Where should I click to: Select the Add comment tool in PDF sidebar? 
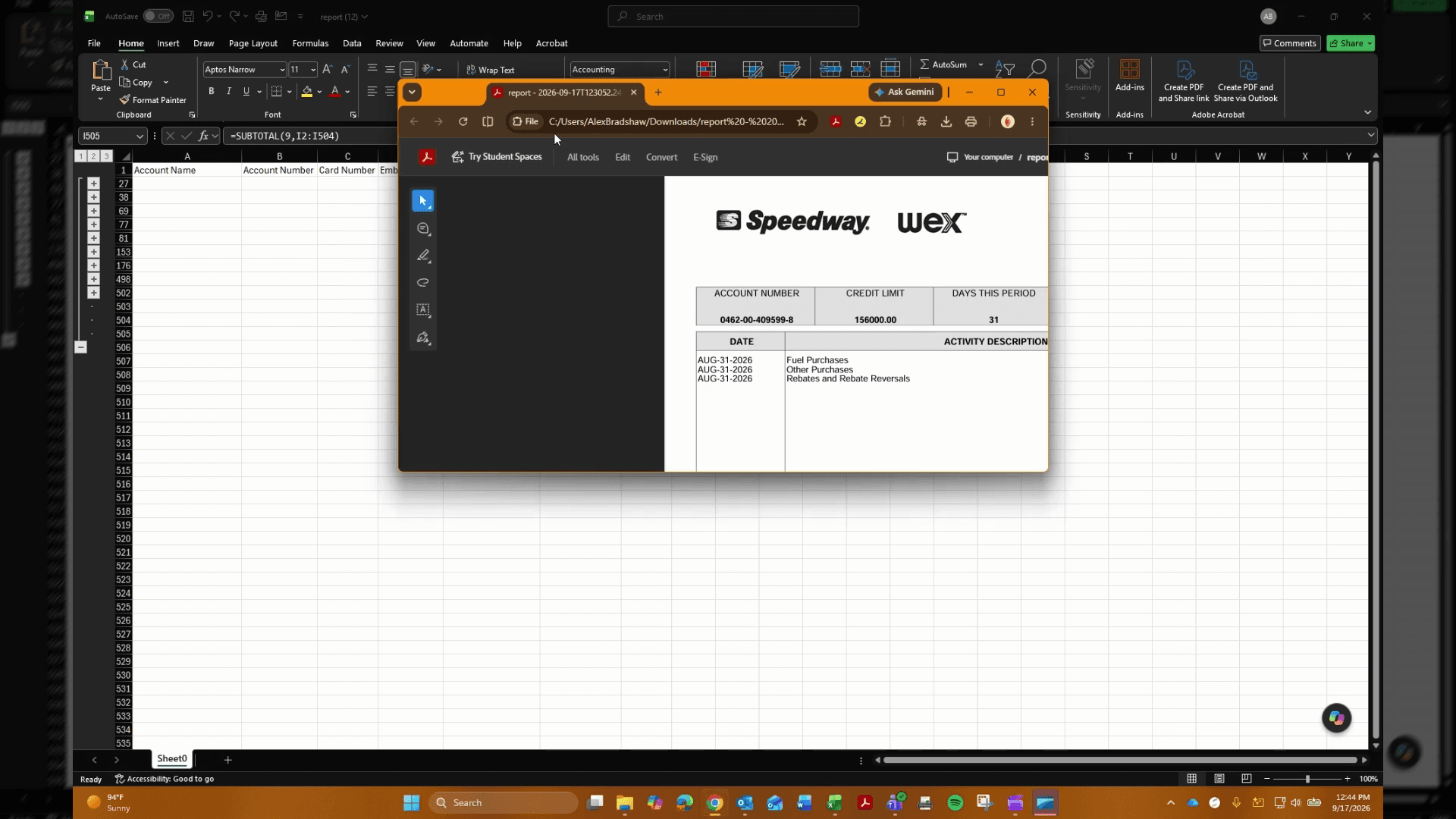423,228
